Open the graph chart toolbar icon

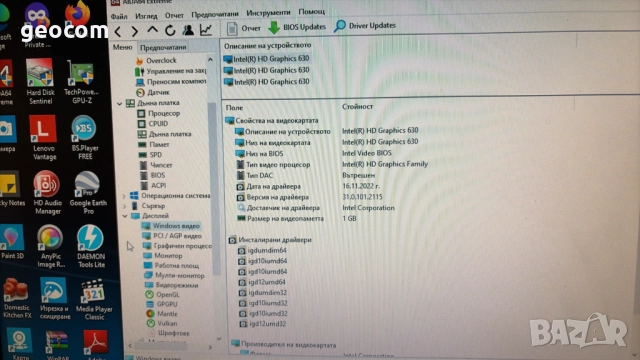tap(206, 29)
